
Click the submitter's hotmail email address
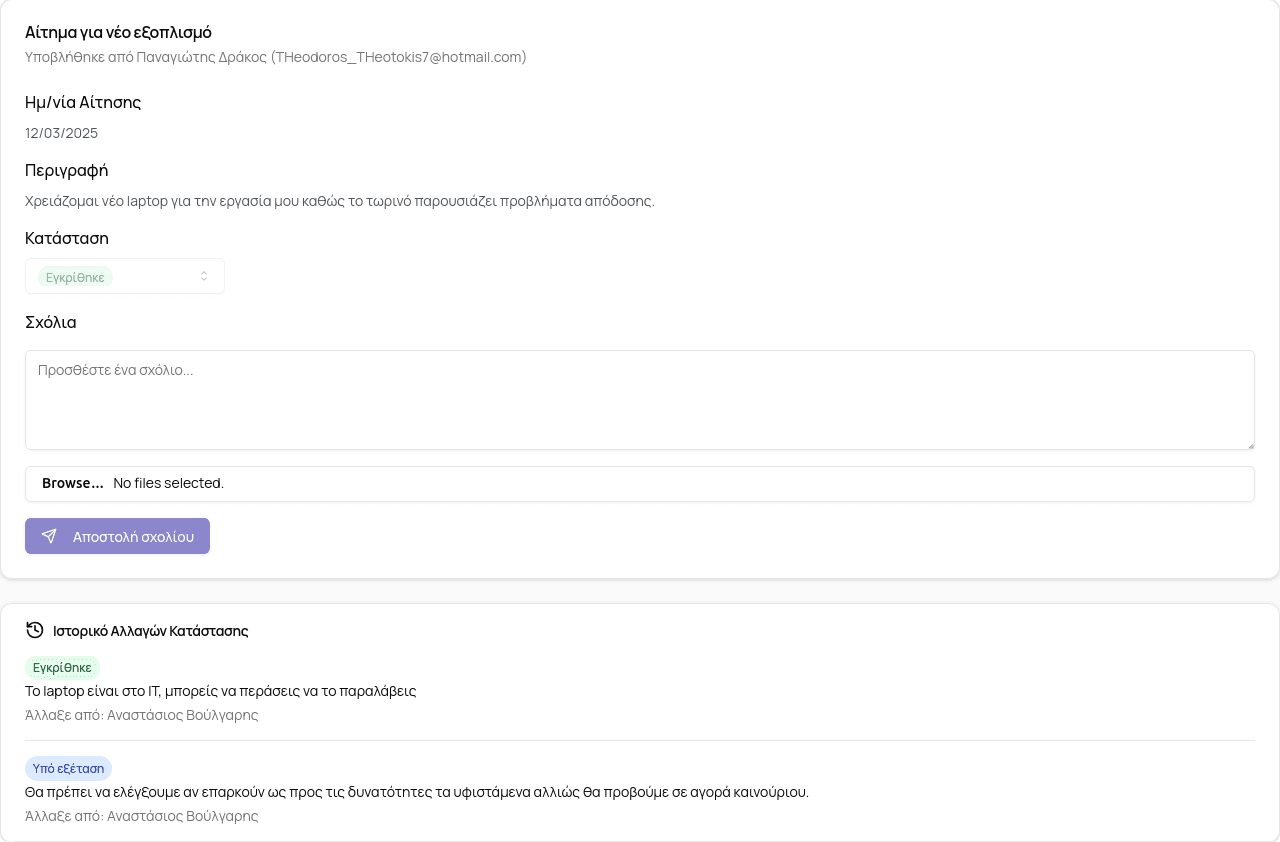click(399, 57)
